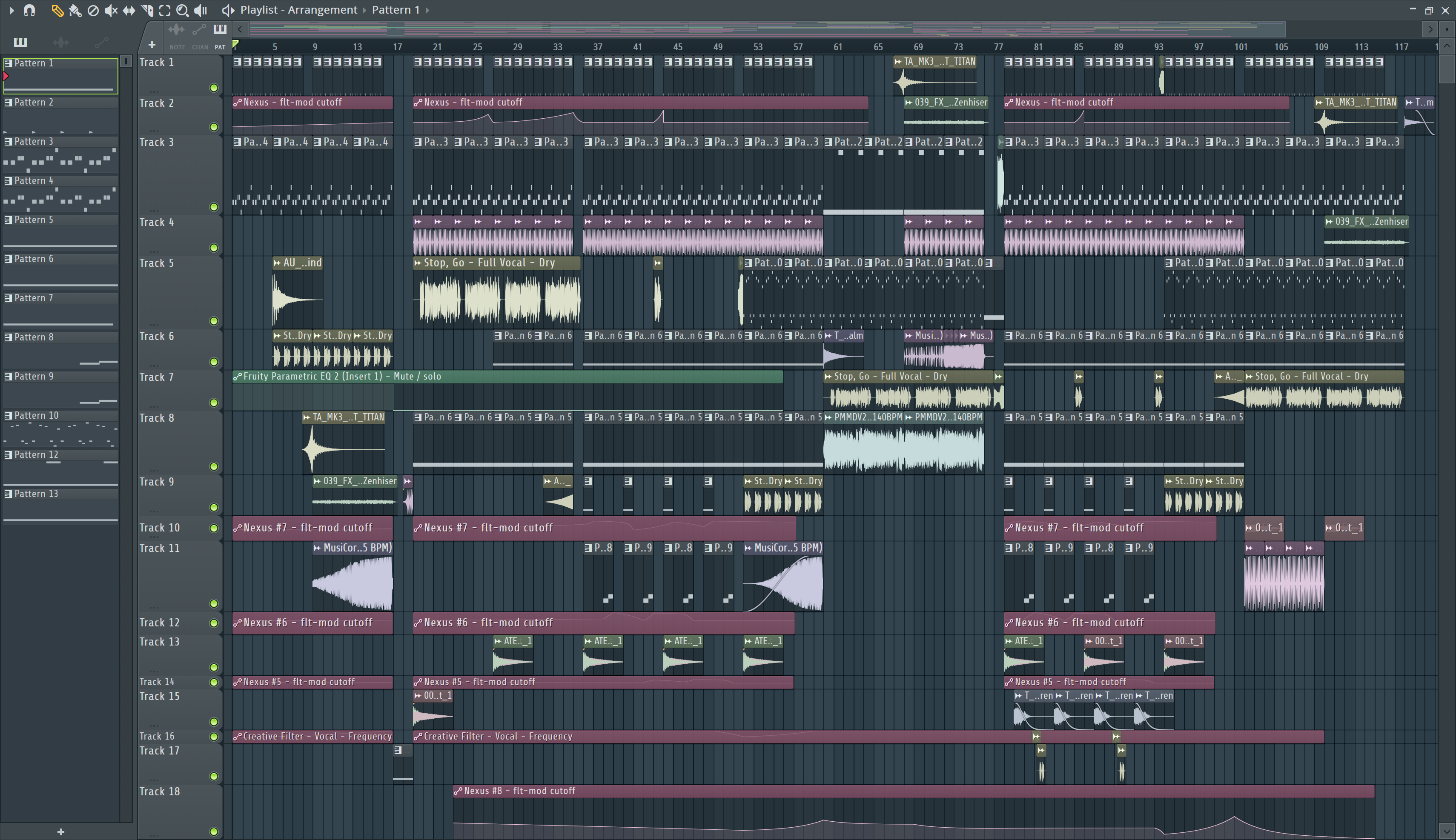This screenshot has height=840, width=1456.
Task: Expand the Pattern 1 breadcrumb arrow
Action: [427, 10]
